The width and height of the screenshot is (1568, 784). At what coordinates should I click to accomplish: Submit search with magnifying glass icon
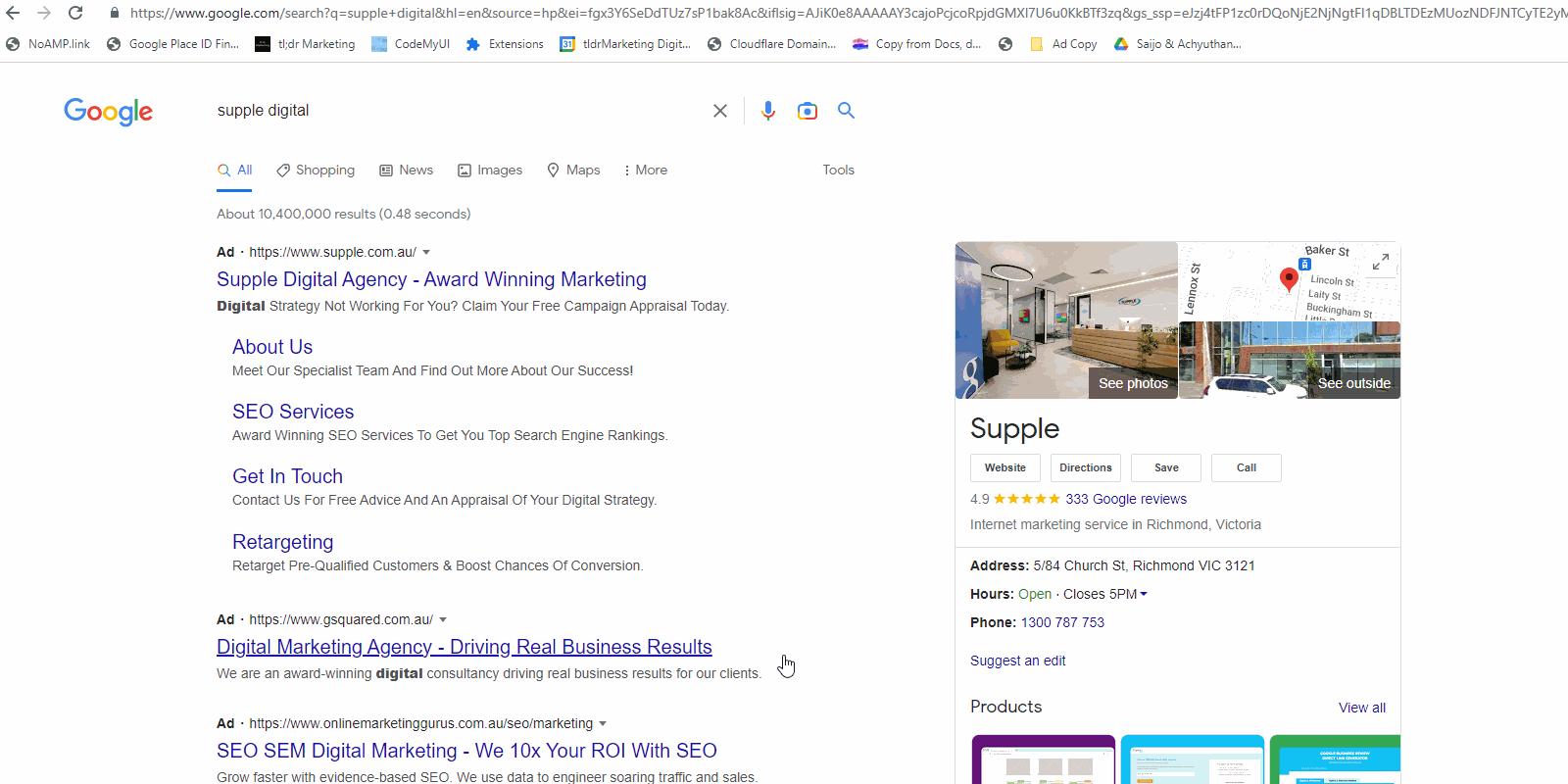point(847,111)
